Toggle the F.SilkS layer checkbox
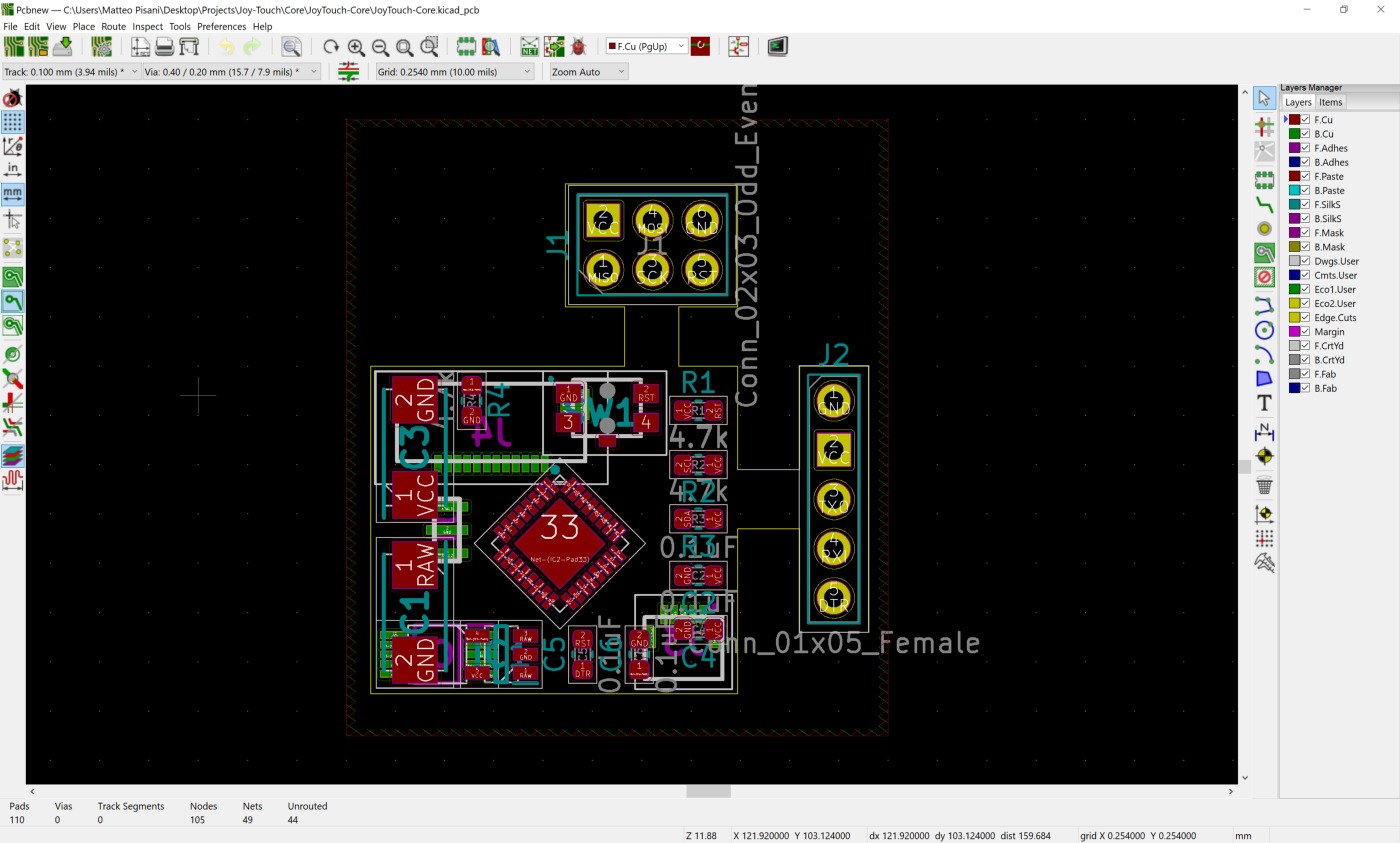Screen dimensions: 1400x843 [1306, 205]
